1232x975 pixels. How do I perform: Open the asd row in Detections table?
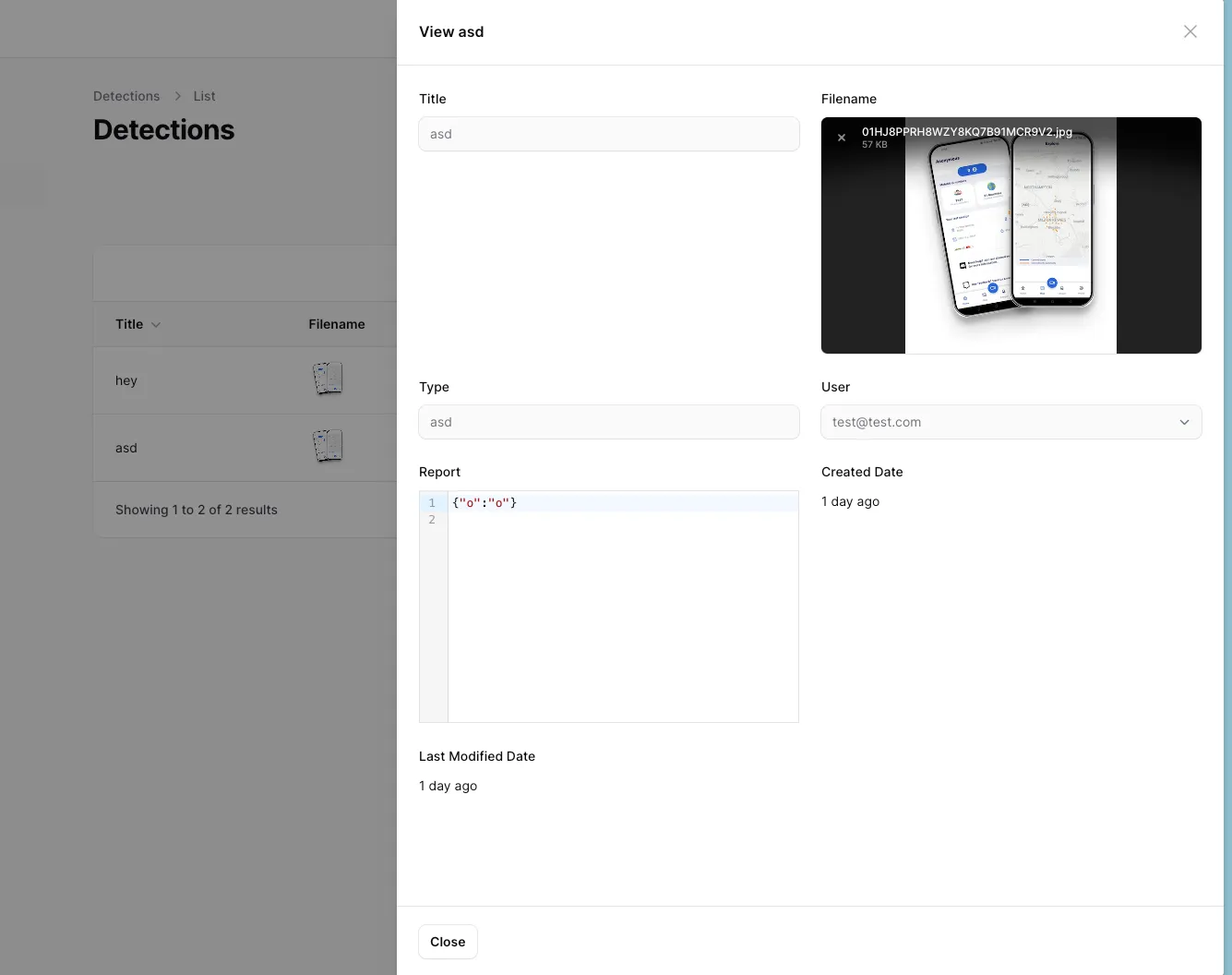pos(245,448)
